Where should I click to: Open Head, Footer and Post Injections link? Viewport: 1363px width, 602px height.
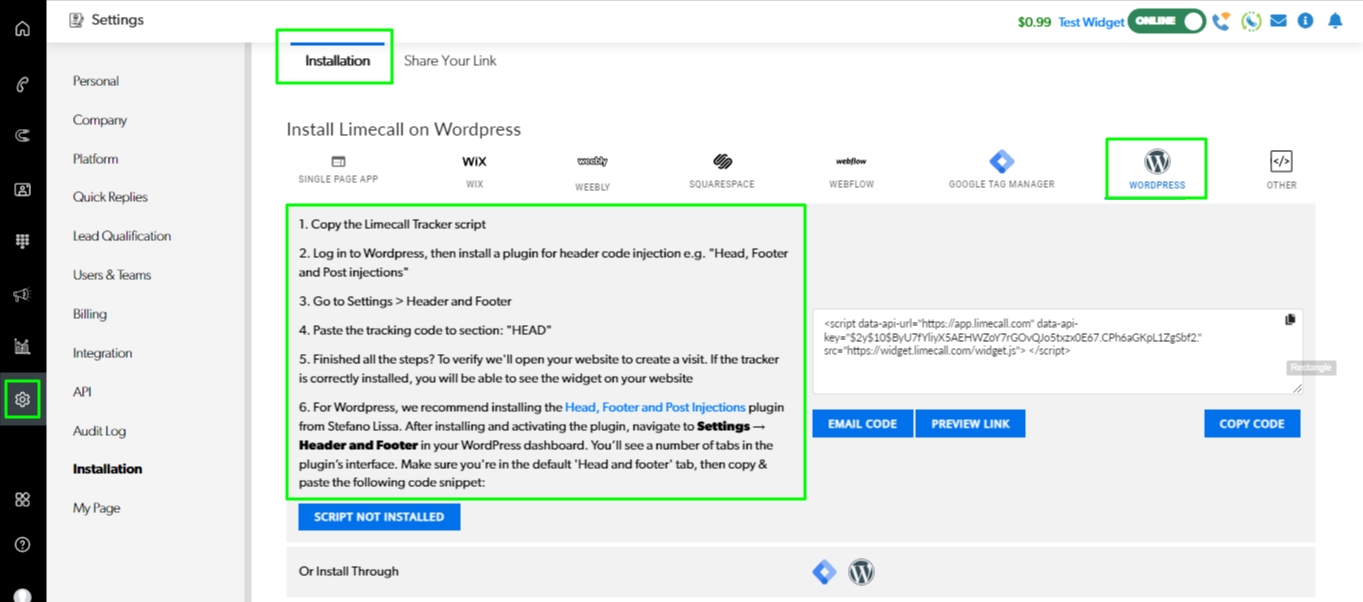[655, 408]
